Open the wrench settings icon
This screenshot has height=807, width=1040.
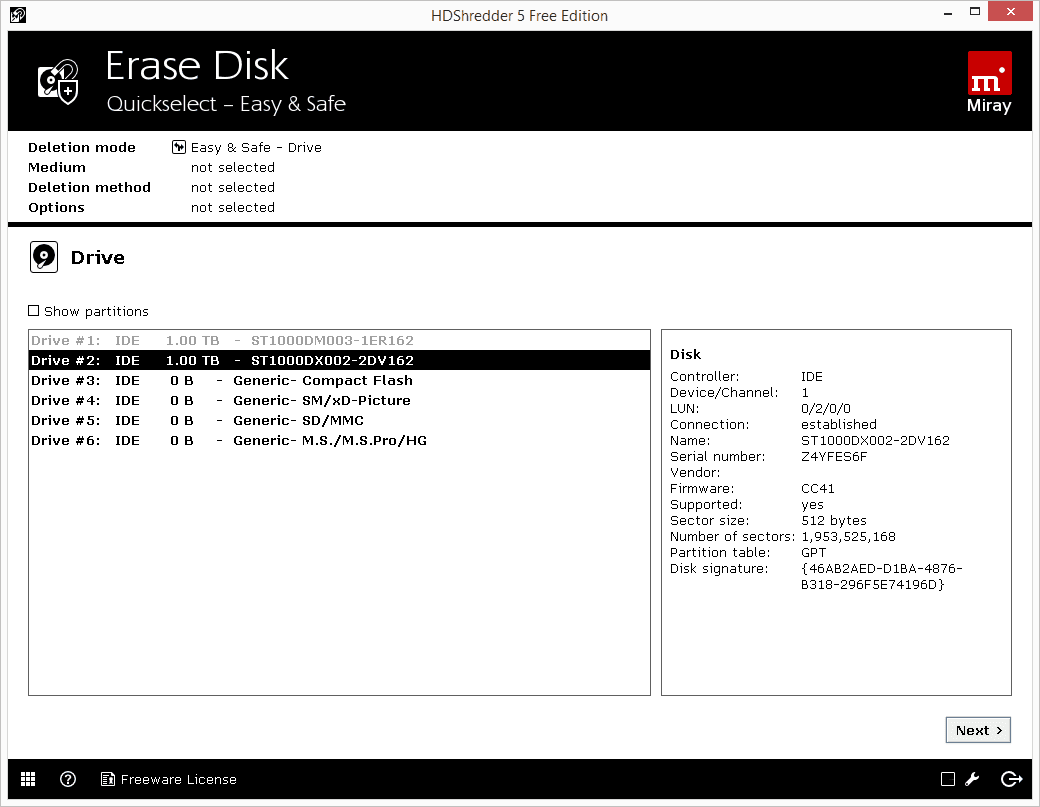972,779
